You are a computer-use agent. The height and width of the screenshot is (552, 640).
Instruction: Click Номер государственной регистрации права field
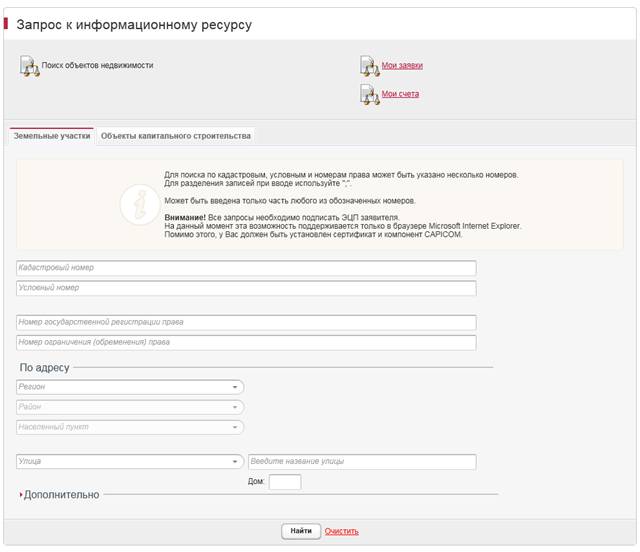click(x=246, y=322)
